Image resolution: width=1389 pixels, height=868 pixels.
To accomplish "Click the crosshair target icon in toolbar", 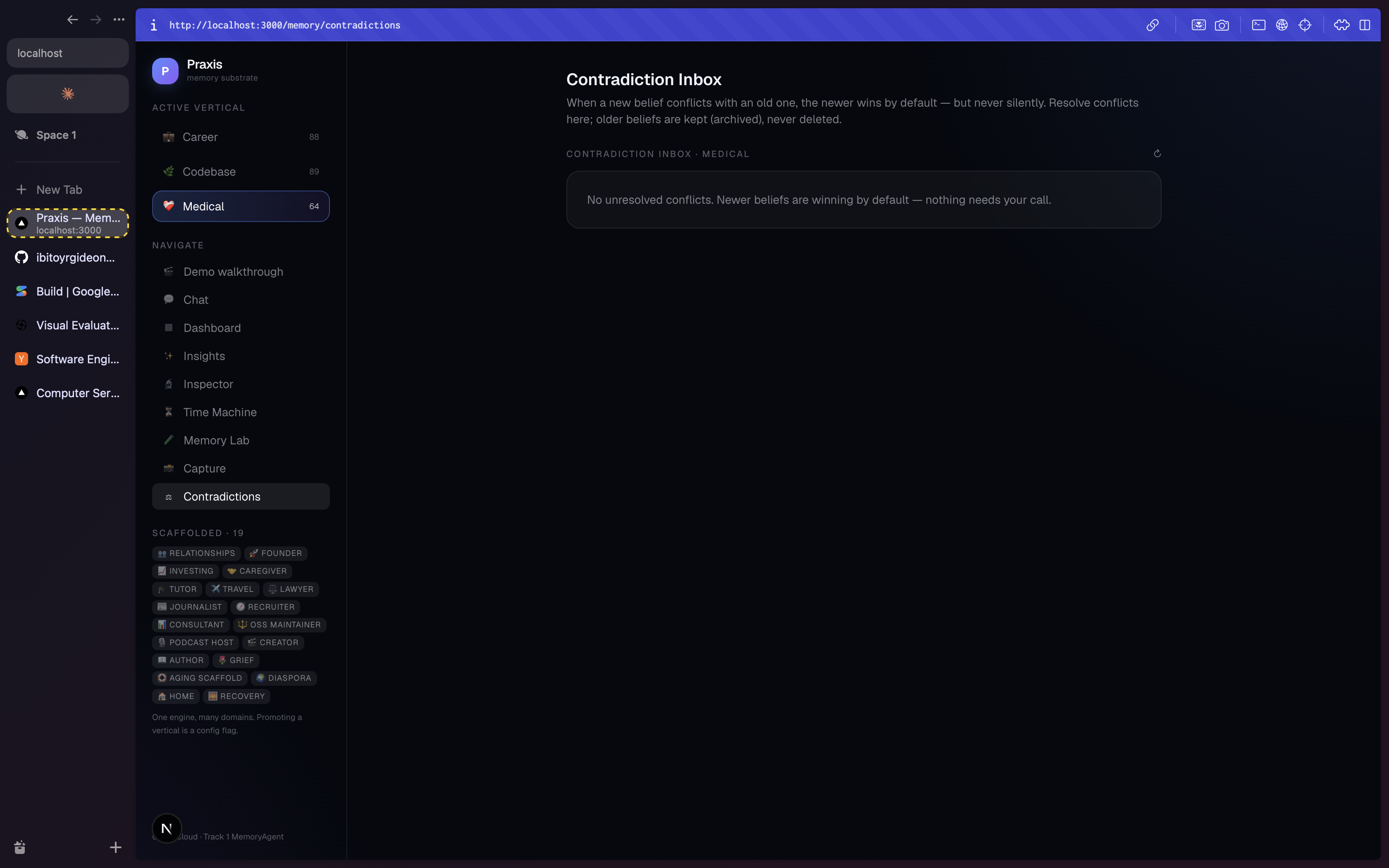I will 1305,25.
